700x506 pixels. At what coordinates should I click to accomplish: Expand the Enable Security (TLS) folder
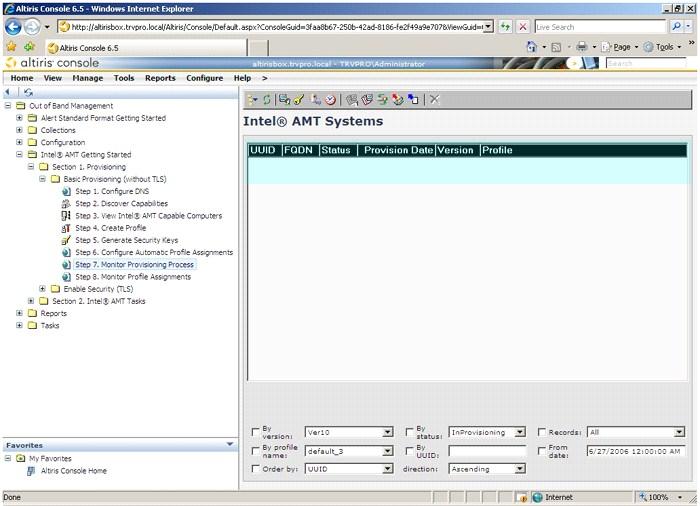(42, 289)
